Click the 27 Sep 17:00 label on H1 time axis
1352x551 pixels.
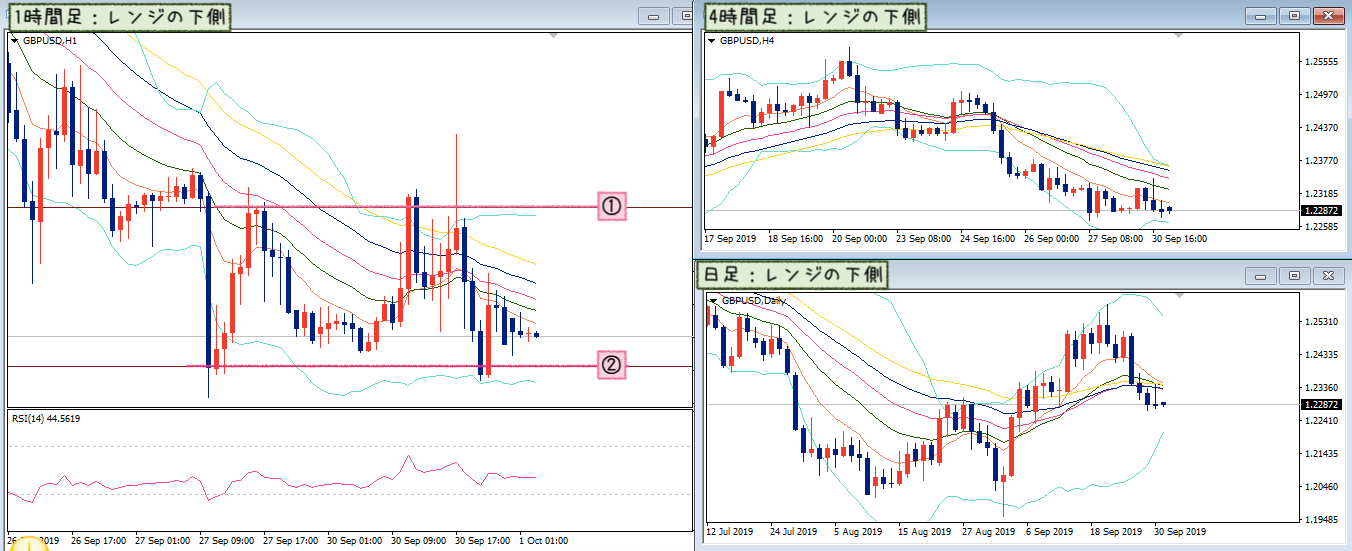pos(289,541)
